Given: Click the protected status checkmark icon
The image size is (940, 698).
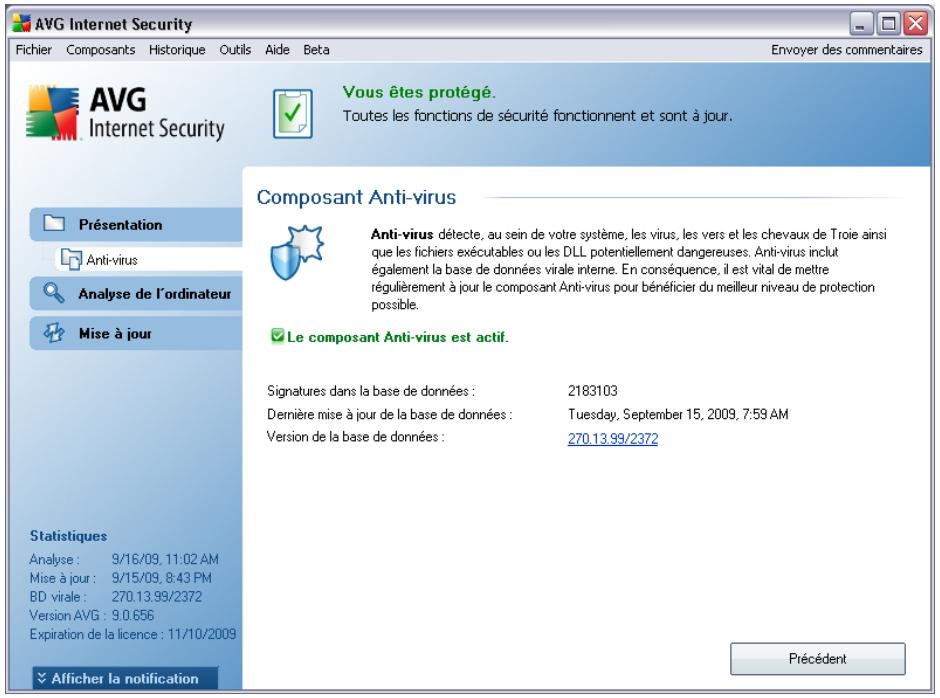Looking at the screenshot, I should pyautogui.click(x=293, y=114).
